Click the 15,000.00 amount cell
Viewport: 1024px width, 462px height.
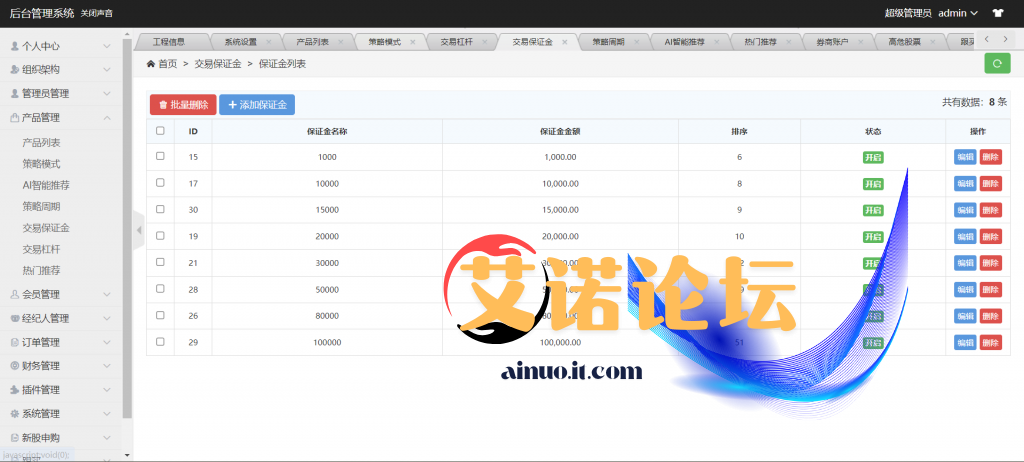(x=560, y=210)
